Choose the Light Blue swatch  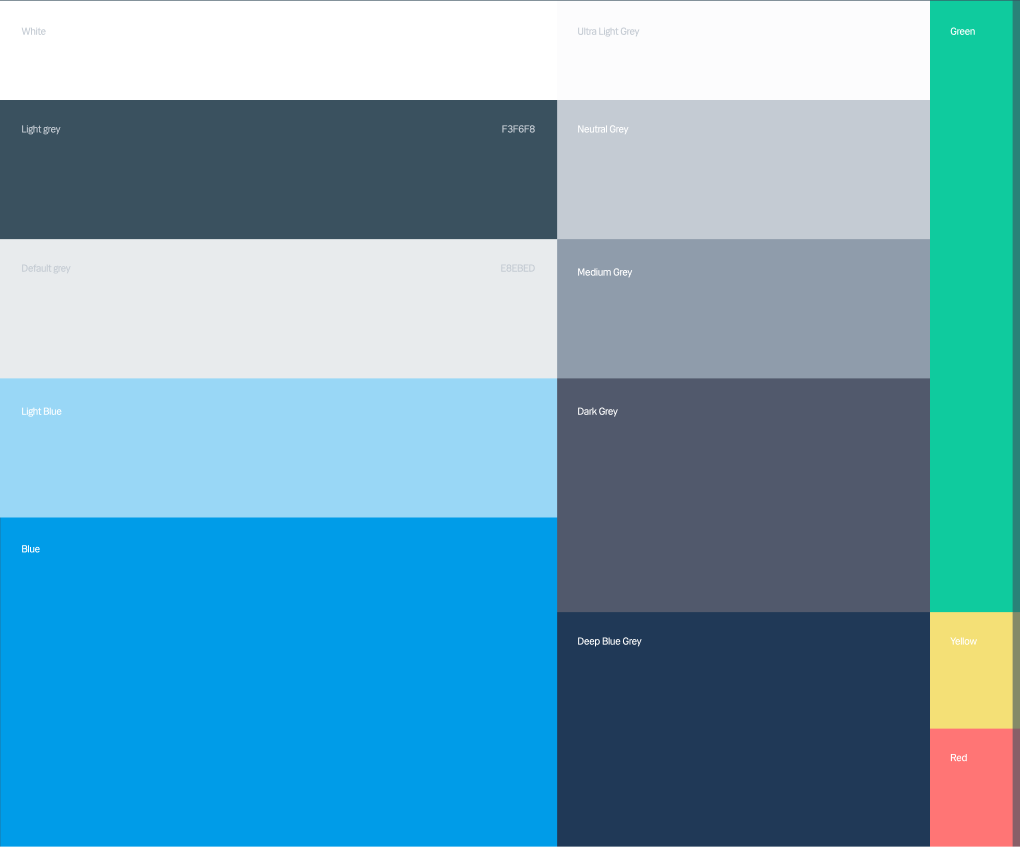point(278,448)
